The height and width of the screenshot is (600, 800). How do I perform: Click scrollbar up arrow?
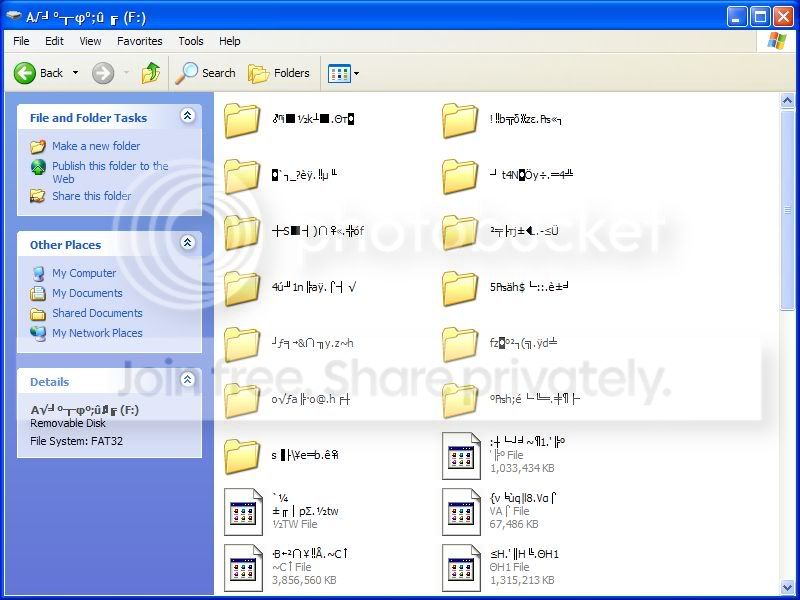(788, 101)
